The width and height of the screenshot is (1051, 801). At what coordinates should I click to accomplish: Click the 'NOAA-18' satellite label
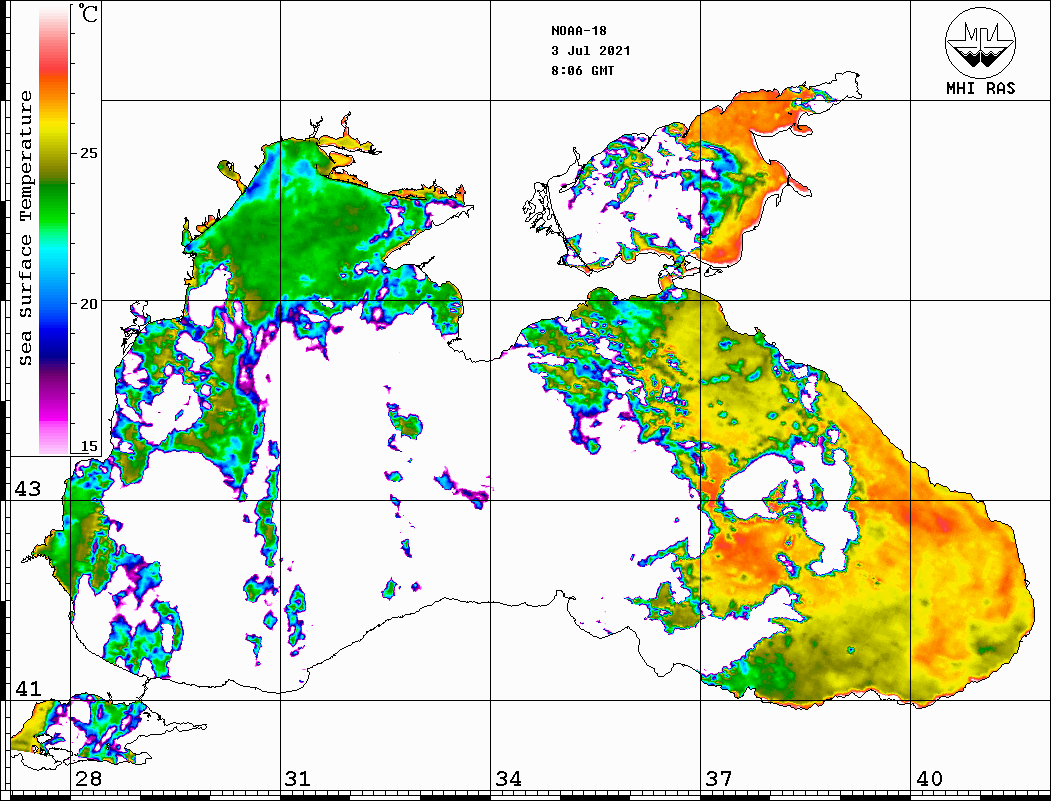tap(578, 31)
